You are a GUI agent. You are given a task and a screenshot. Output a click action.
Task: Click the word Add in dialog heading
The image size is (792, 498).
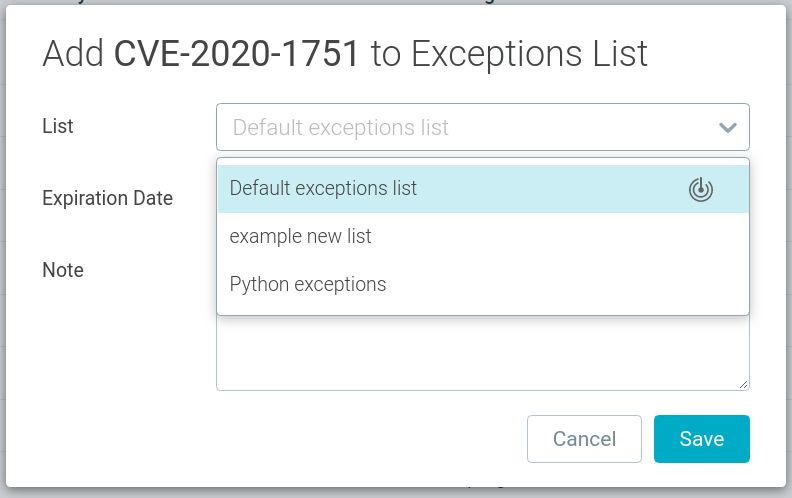73,54
